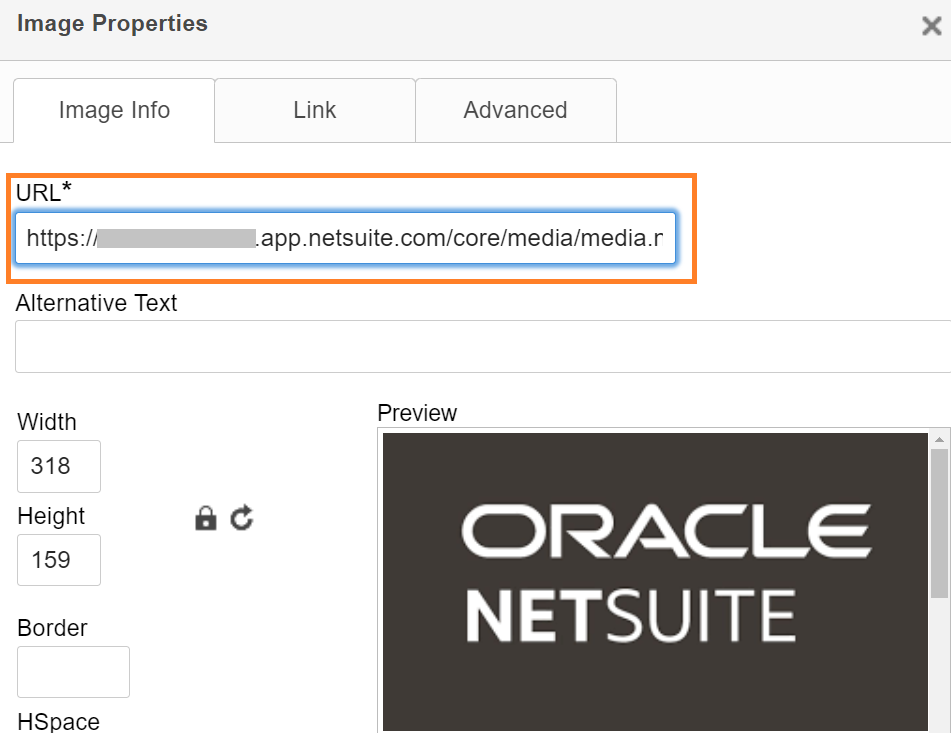The height and width of the screenshot is (733, 951).
Task: Close the Image Properties dialog
Action: [x=932, y=26]
